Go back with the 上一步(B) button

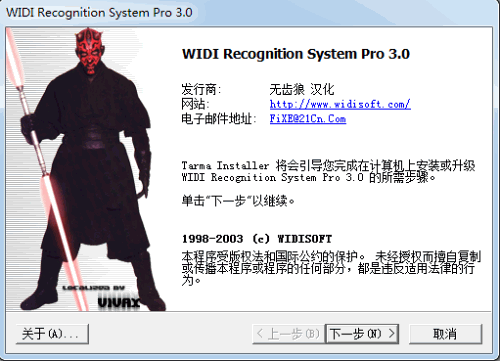coord(288,333)
